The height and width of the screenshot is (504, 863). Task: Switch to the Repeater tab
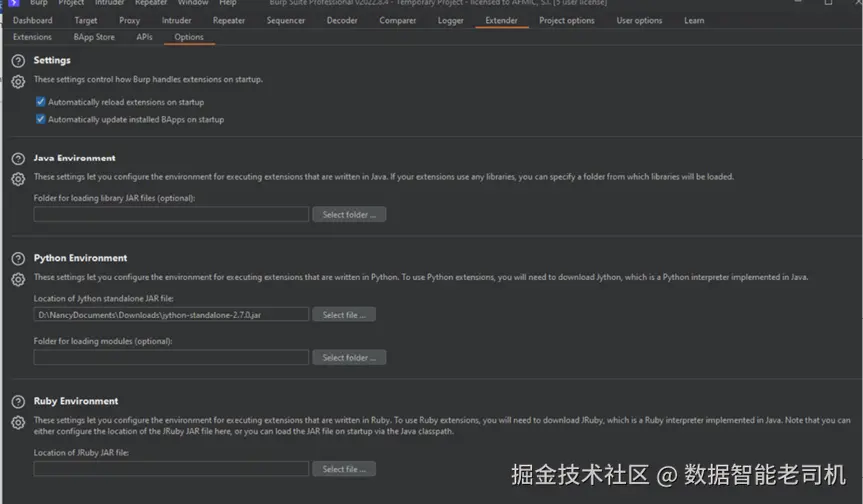coord(229,20)
